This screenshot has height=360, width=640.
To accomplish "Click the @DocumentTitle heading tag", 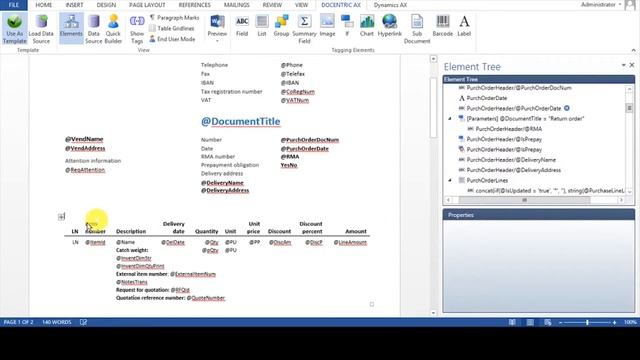I will coord(240,121).
